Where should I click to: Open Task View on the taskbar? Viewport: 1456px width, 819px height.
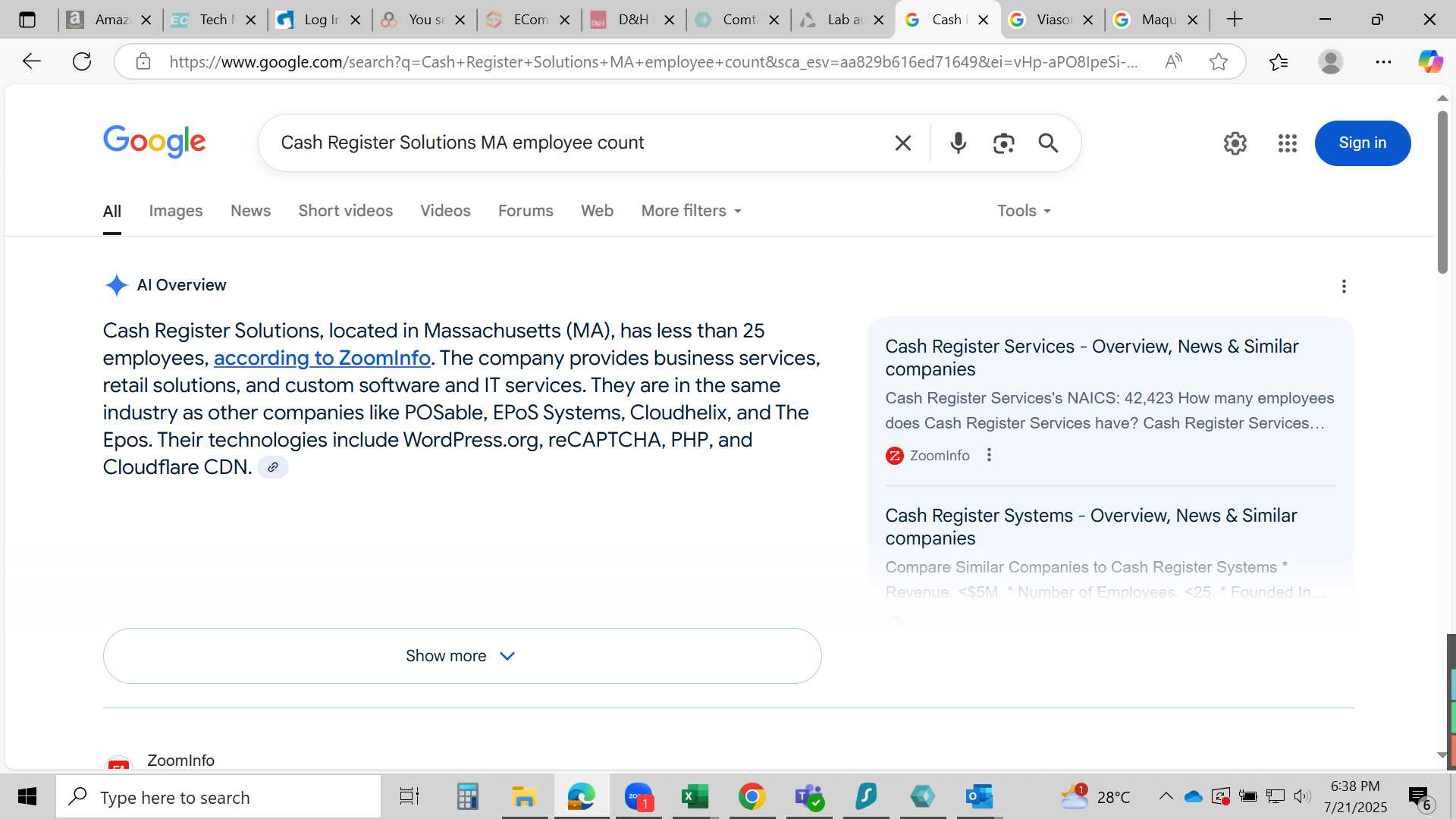click(x=409, y=796)
